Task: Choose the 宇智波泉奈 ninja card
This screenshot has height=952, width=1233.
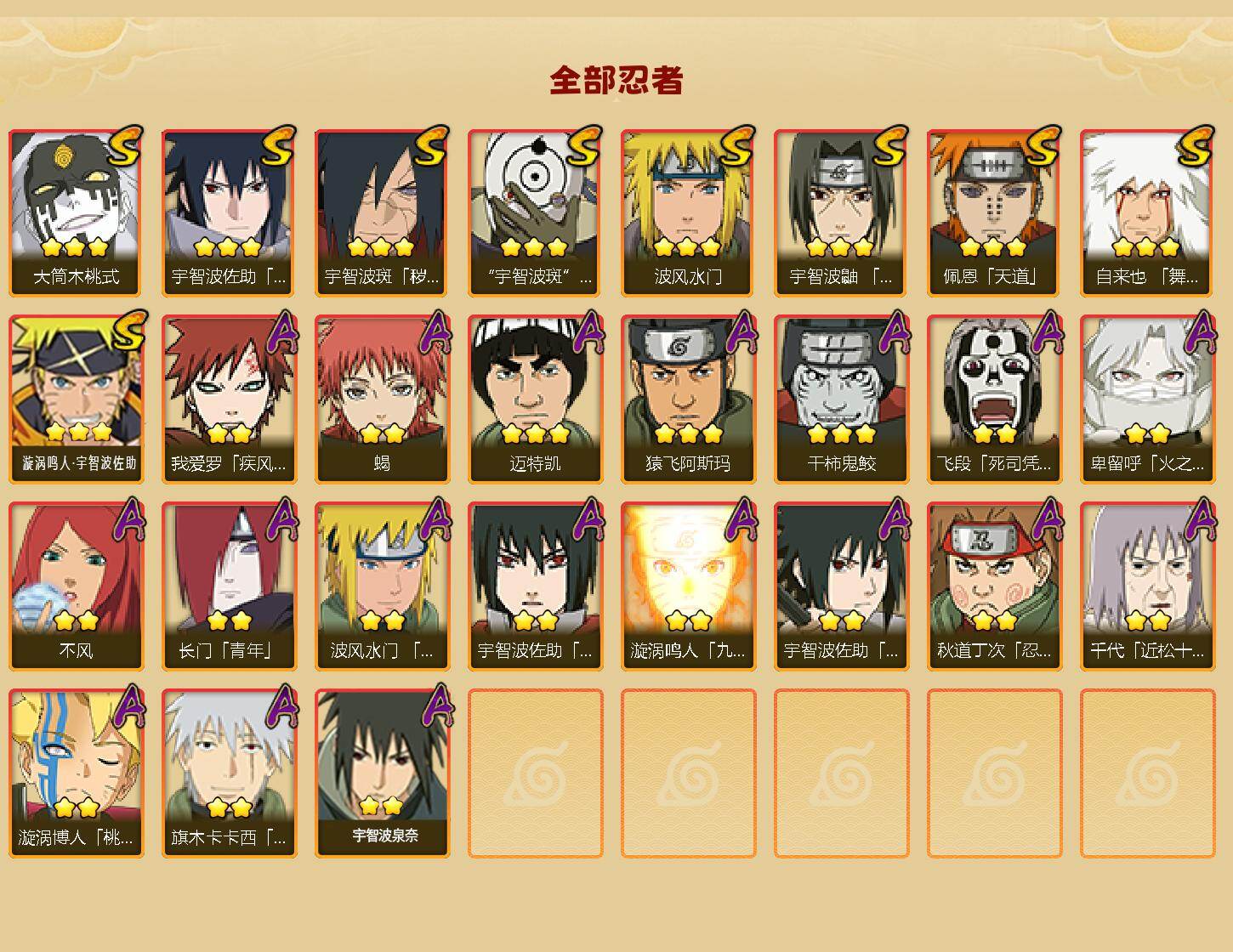Action: pos(382,773)
